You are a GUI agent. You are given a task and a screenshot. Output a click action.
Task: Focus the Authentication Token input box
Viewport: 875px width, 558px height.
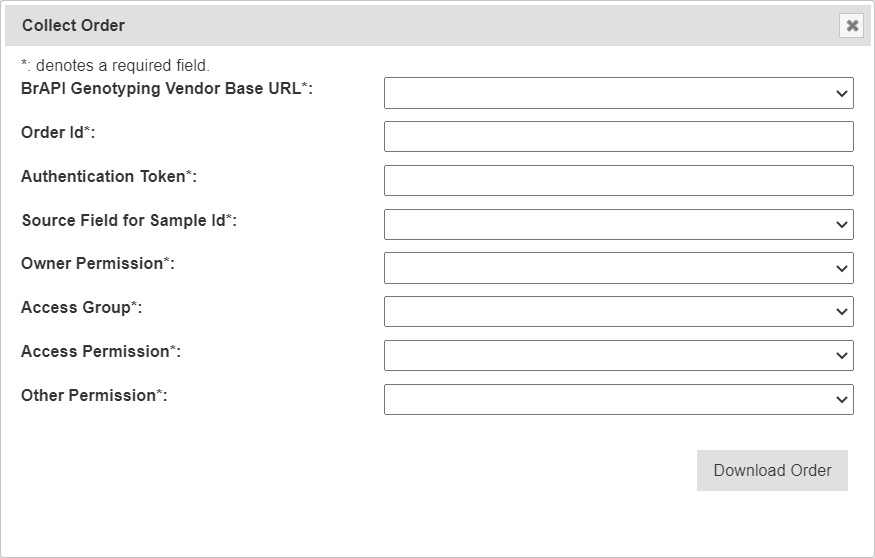(618, 181)
